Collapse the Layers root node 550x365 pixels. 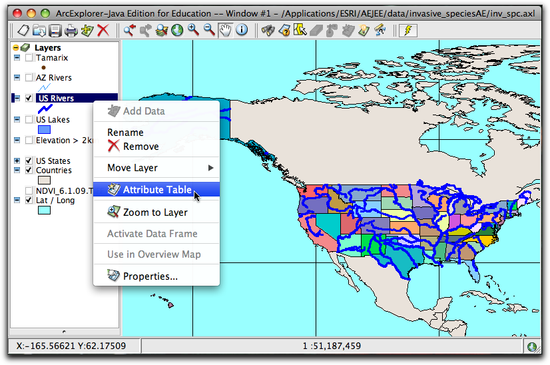coord(16,48)
